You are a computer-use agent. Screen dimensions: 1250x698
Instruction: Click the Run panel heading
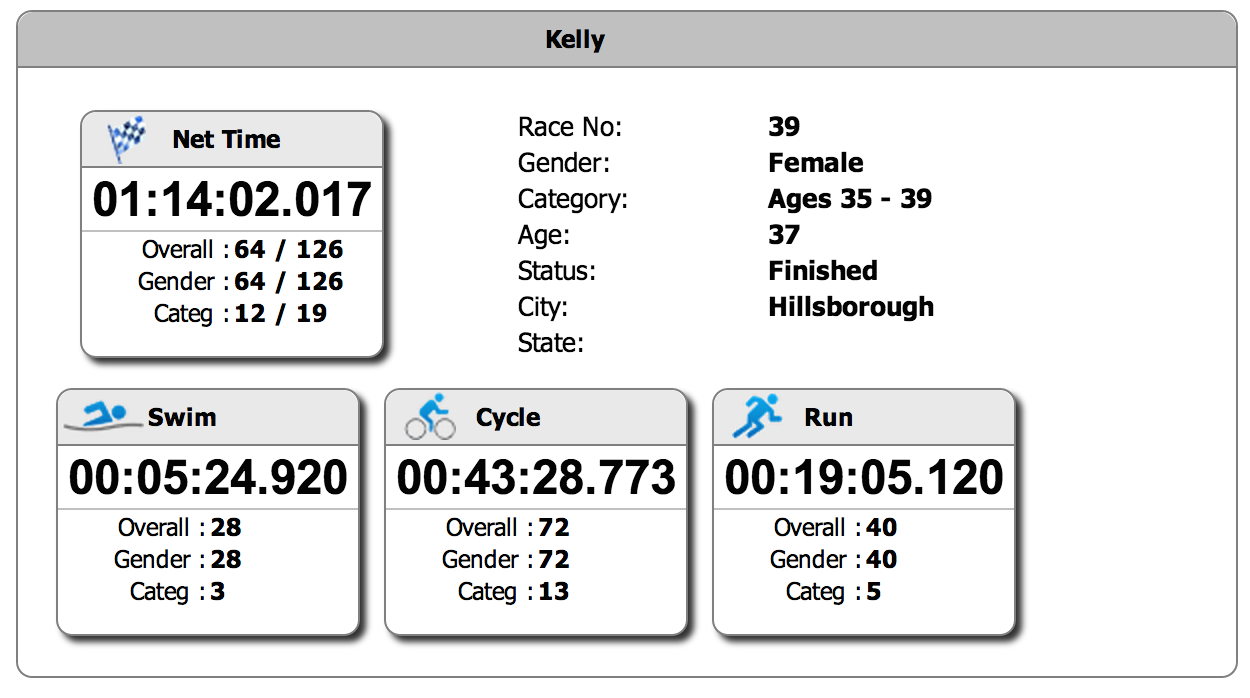(x=828, y=417)
